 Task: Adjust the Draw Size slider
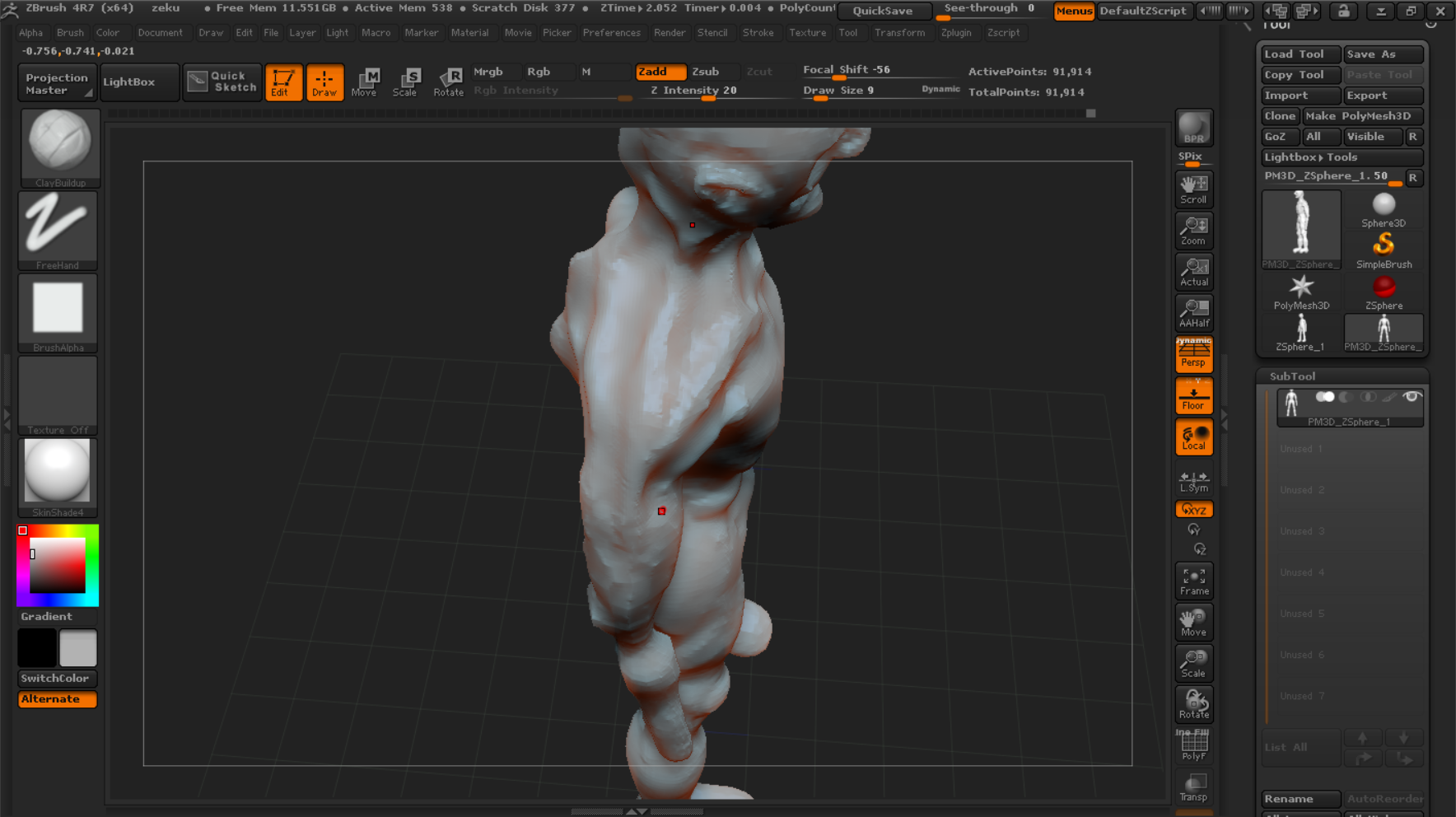click(881, 91)
